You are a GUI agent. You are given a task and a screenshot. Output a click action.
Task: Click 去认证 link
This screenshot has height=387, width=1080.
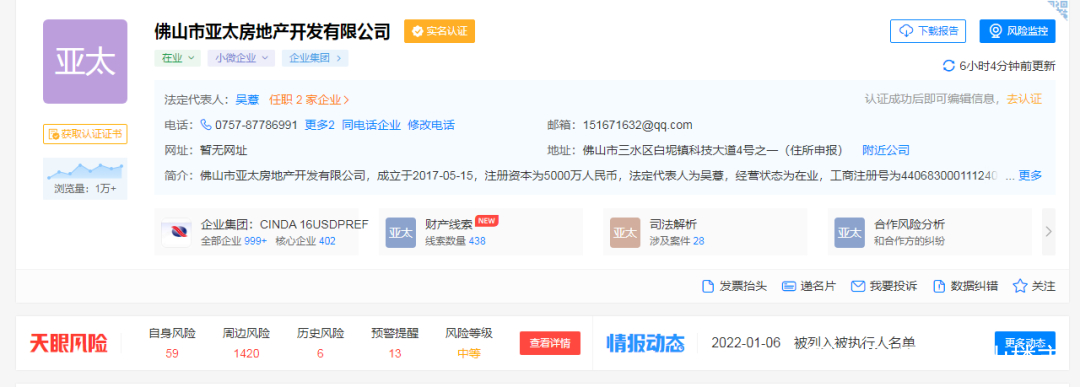tap(1024, 99)
